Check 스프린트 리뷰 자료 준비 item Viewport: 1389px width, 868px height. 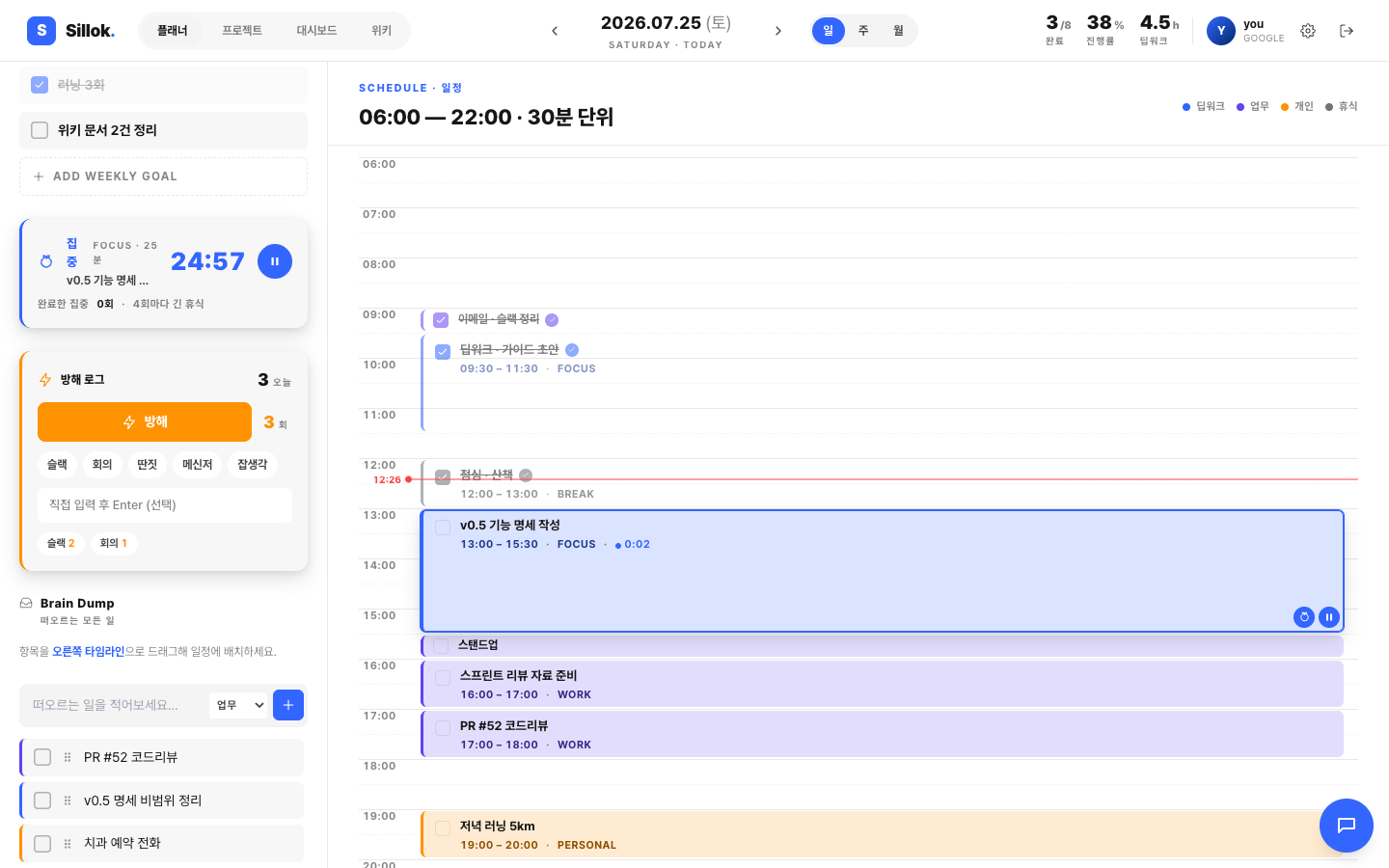(443, 678)
